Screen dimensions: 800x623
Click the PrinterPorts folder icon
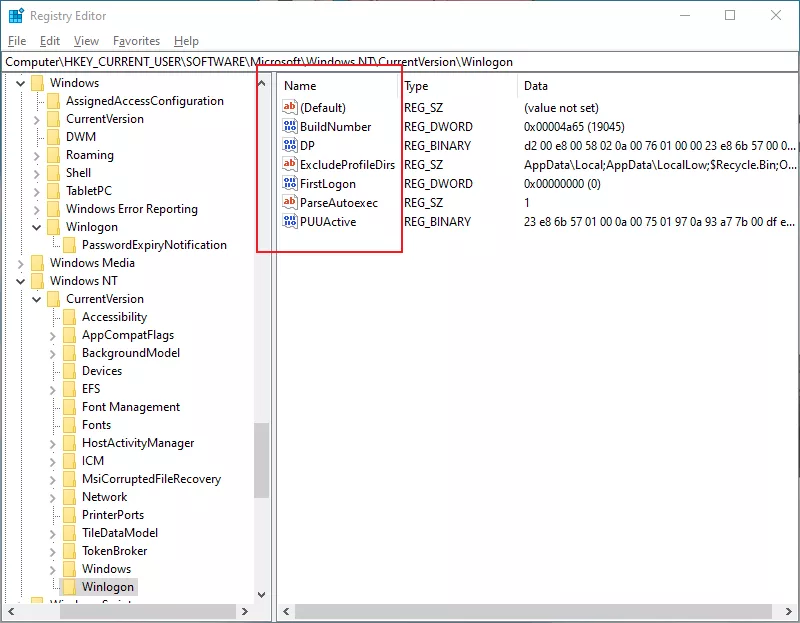click(70, 515)
